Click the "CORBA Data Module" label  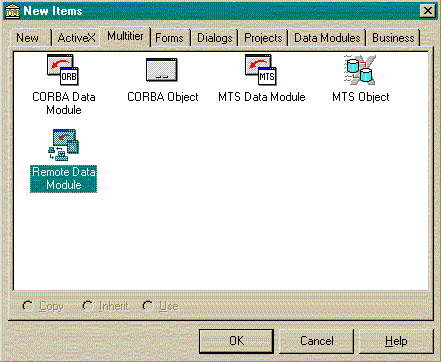point(64,103)
